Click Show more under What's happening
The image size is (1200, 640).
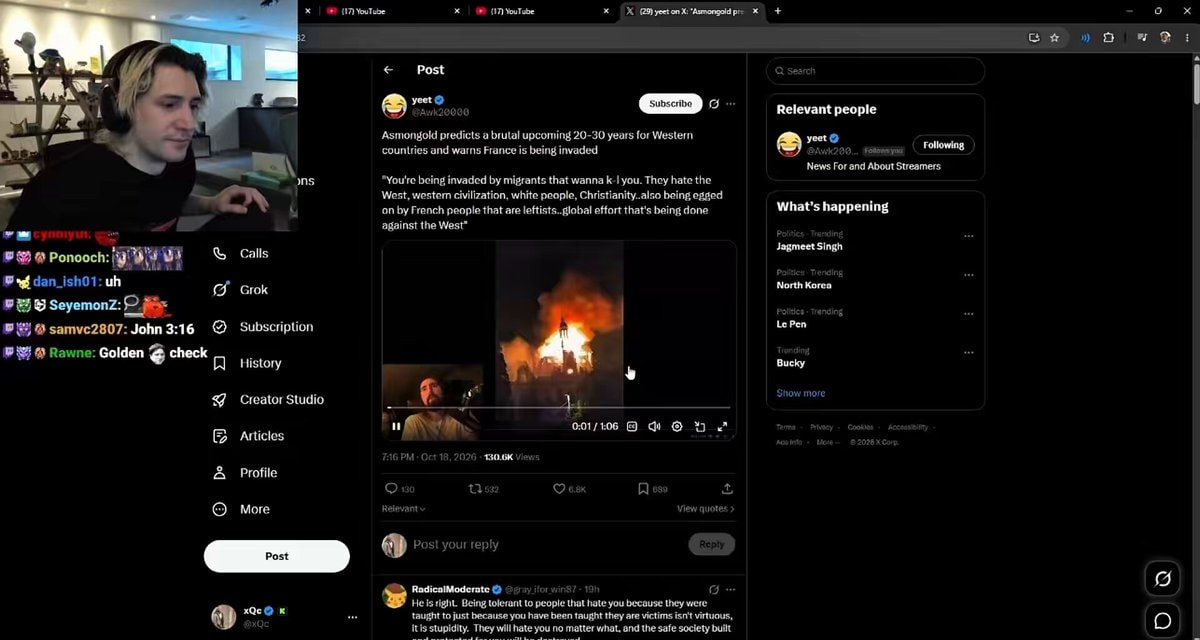tap(801, 393)
